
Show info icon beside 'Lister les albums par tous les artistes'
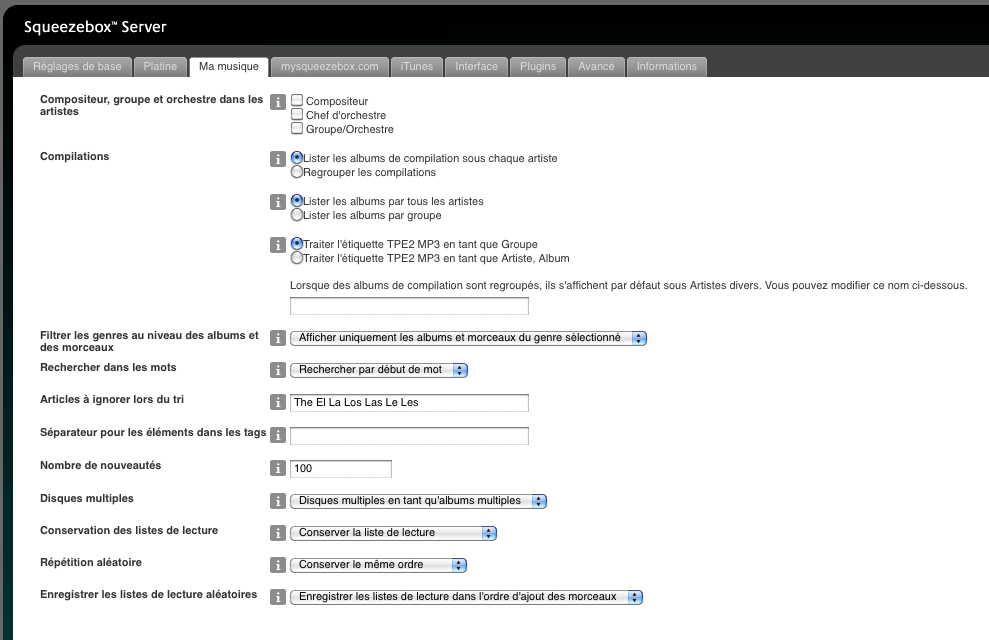click(278, 202)
